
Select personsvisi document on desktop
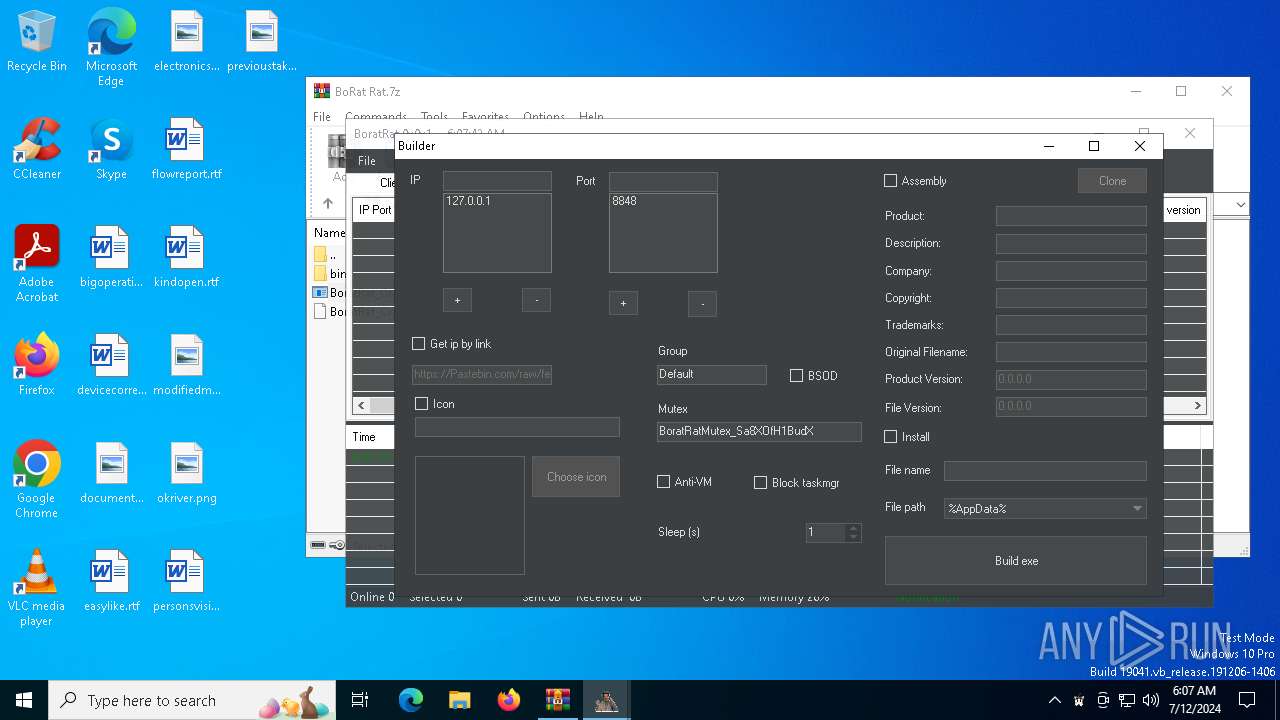186,581
